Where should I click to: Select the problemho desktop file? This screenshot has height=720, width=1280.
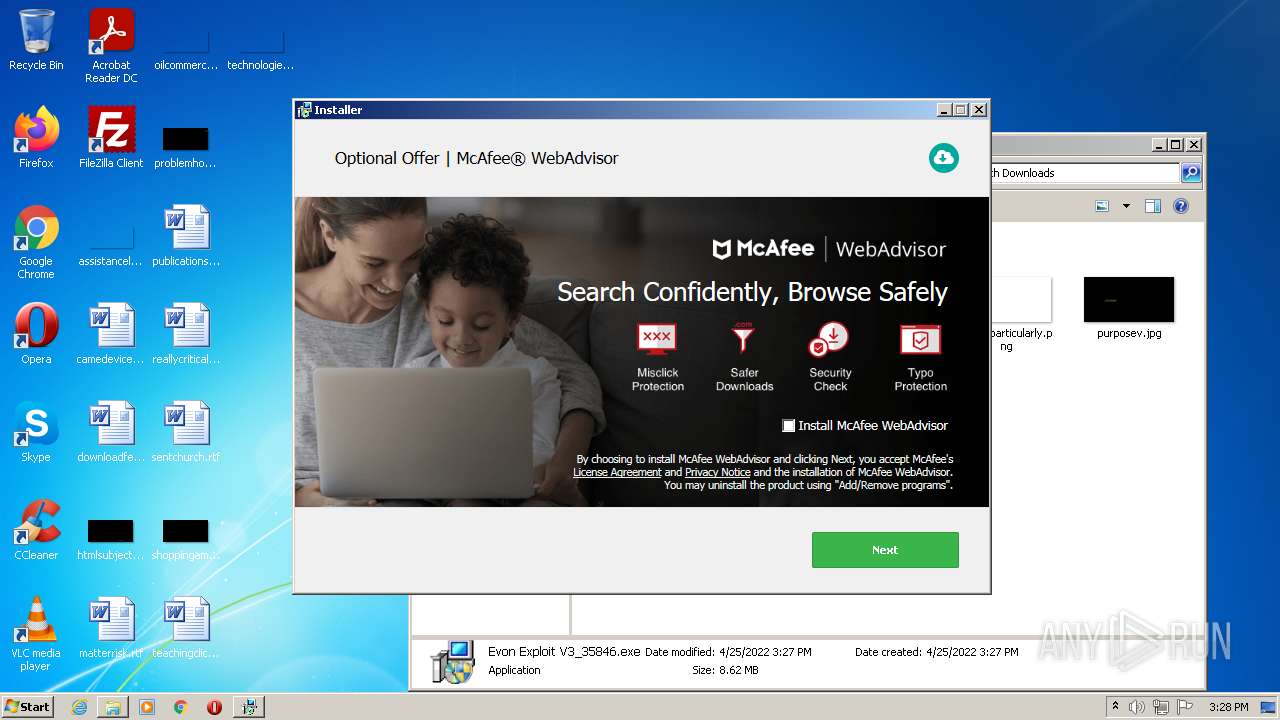tap(186, 146)
